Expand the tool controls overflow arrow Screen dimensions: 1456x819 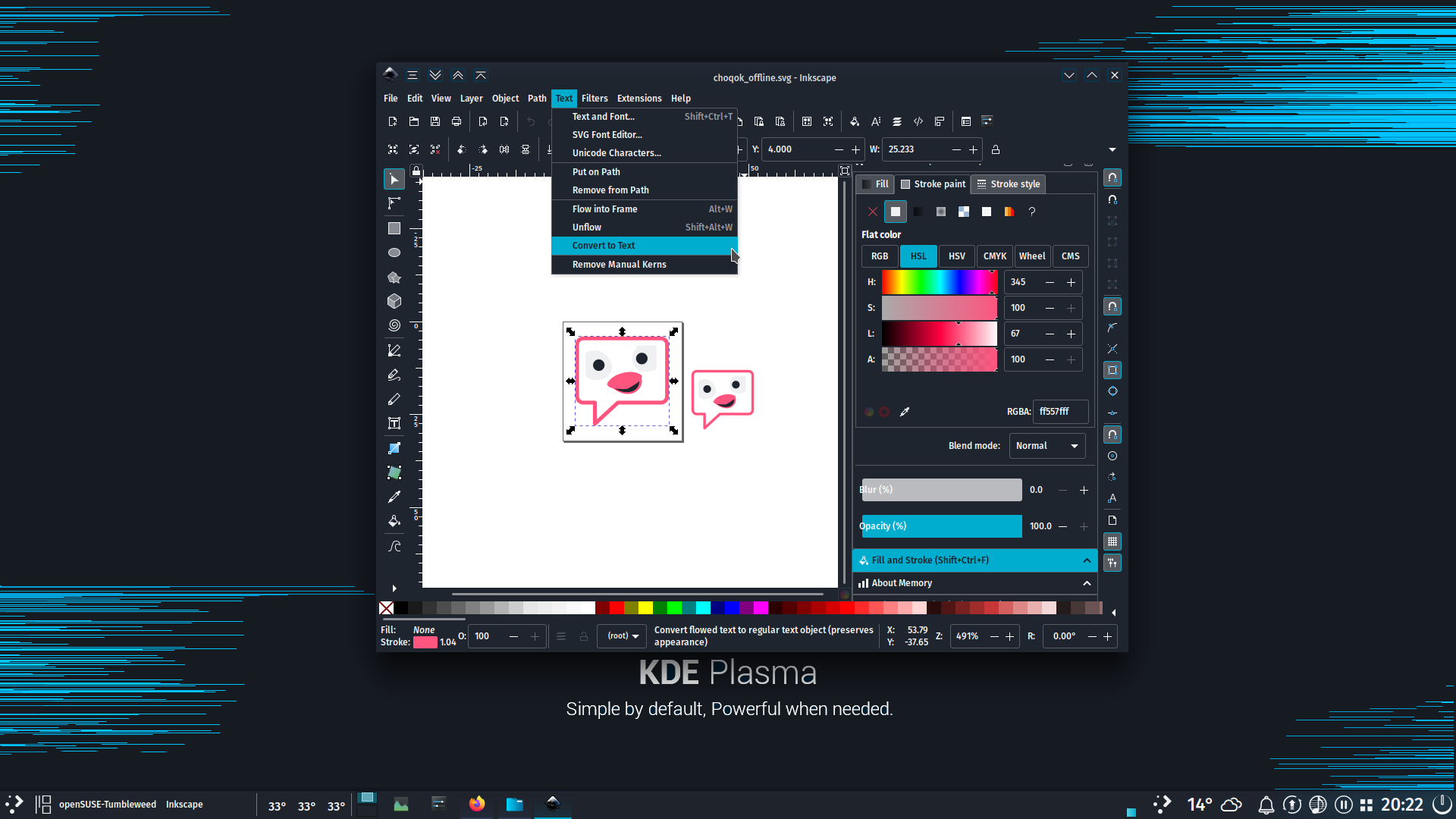1112,149
